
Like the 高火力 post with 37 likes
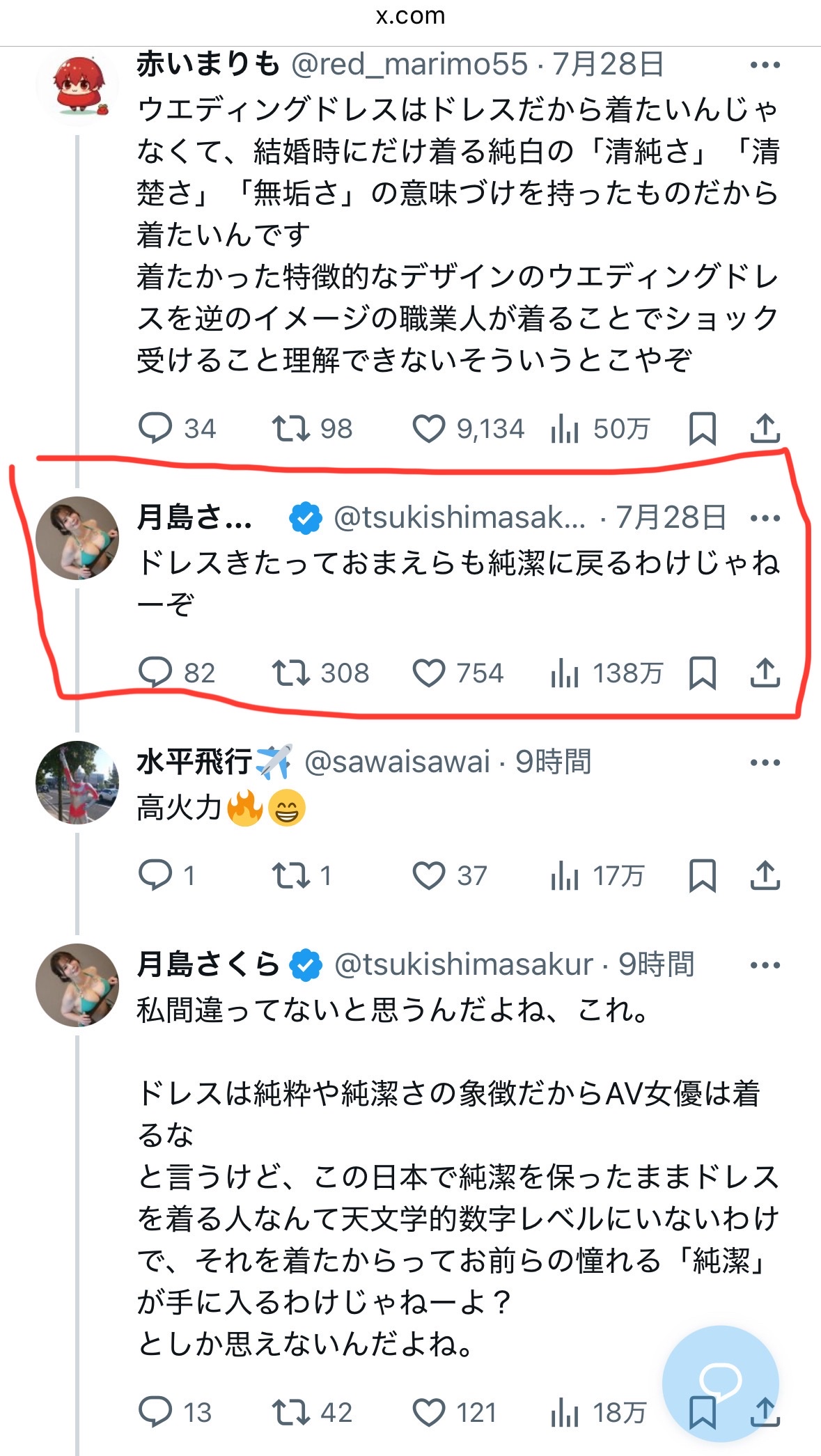428,875
